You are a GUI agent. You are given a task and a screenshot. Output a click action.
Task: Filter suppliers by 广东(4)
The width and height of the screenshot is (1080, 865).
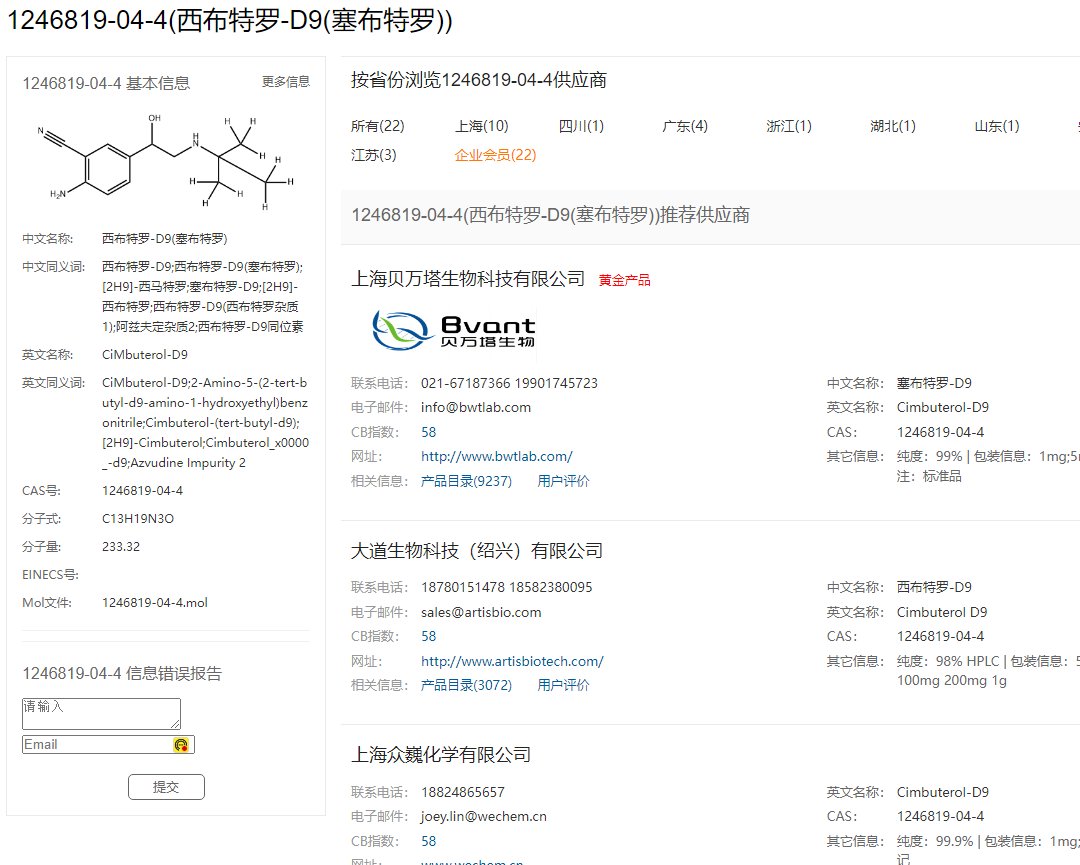[685, 126]
